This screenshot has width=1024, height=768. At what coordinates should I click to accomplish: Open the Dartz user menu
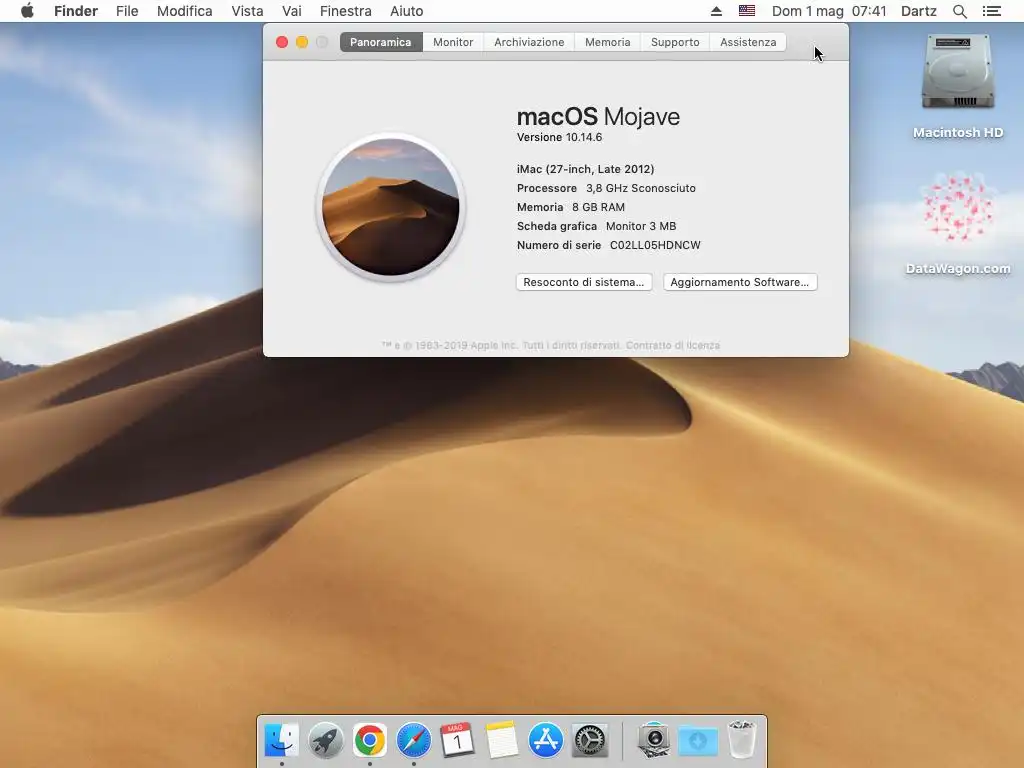click(918, 11)
